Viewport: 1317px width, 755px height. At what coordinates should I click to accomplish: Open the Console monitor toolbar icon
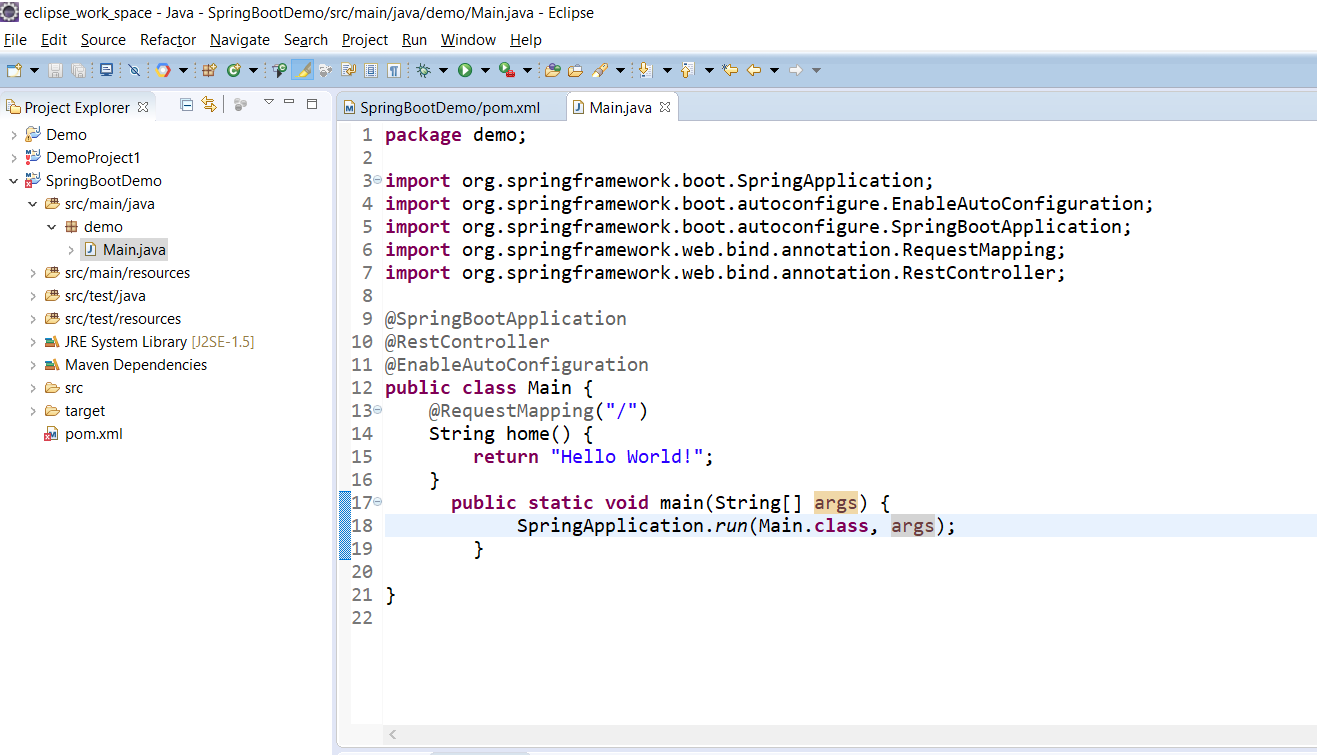pos(106,70)
